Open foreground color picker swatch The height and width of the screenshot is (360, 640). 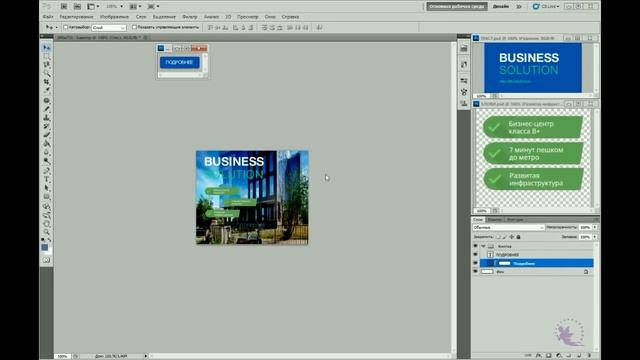[x=44, y=247]
